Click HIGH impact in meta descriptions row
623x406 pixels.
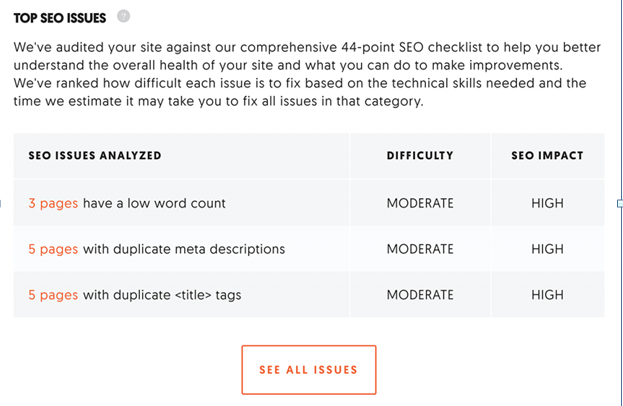click(x=548, y=249)
